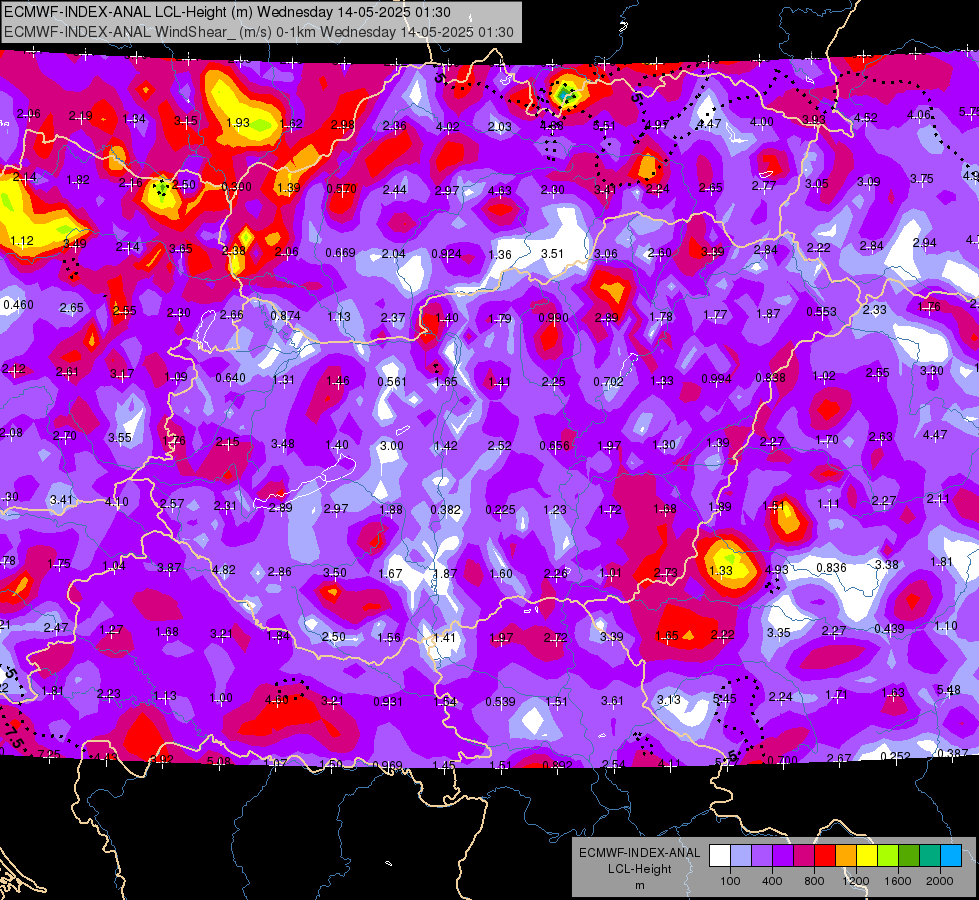Click the light periwinkle legend swatch
This screenshot has width=979, height=900.
click(x=741, y=856)
